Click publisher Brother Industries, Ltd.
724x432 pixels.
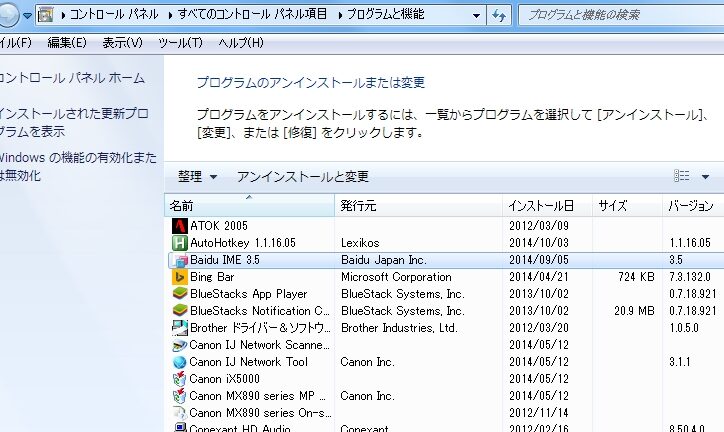[399, 328]
